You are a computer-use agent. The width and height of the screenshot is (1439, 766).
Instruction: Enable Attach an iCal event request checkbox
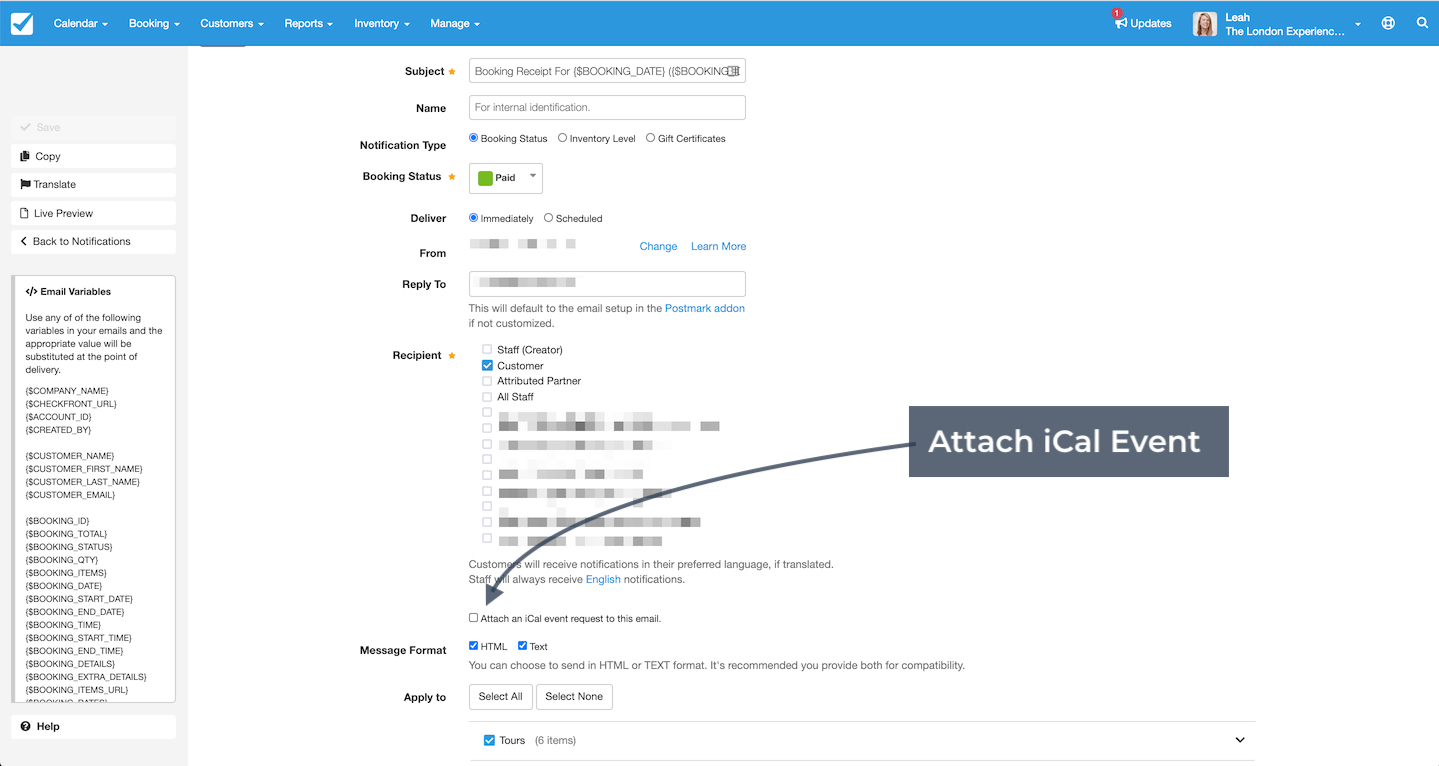point(474,618)
